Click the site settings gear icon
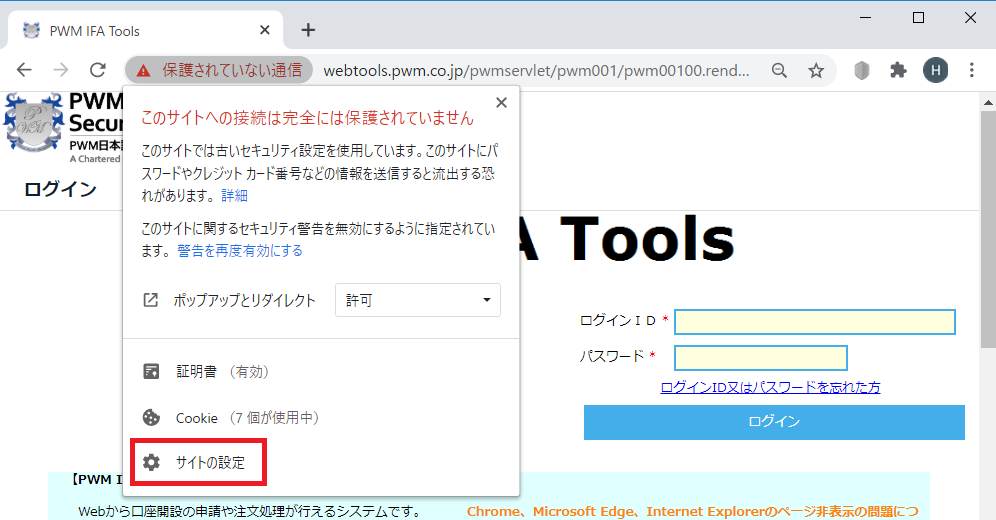The height and width of the screenshot is (520, 996). (x=151, y=462)
